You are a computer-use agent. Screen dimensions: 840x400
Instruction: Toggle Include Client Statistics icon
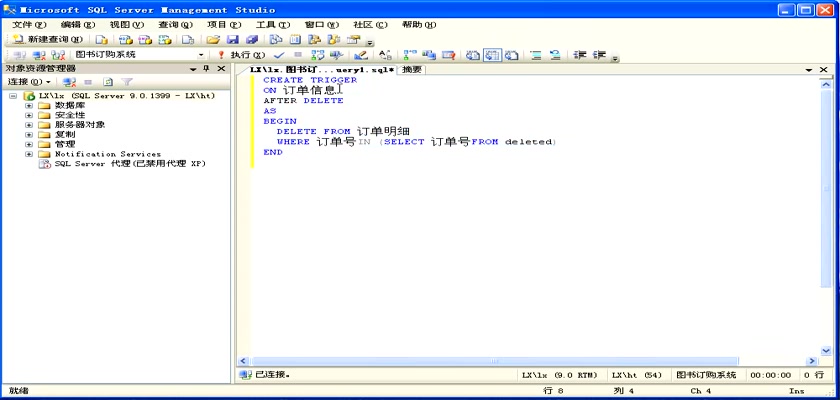tap(429, 55)
